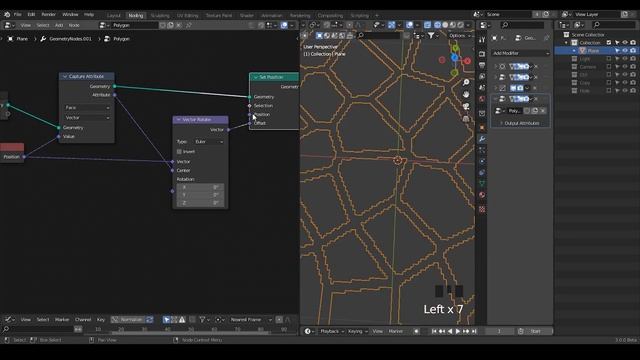Pin the node tree in editor
This screenshot has height=360, width=640.
[189, 25]
